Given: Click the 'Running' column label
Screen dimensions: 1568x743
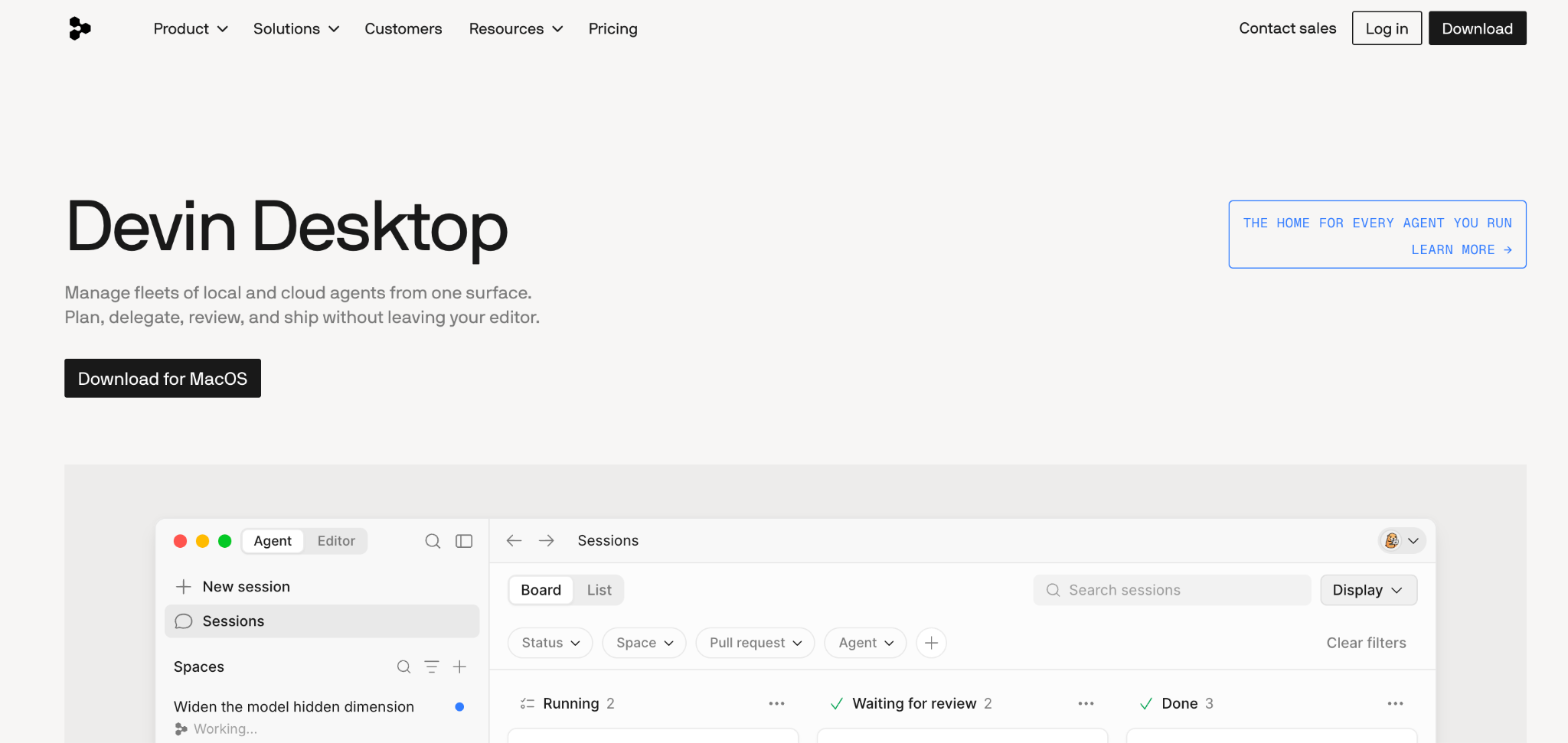Looking at the screenshot, I should click(x=571, y=703).
